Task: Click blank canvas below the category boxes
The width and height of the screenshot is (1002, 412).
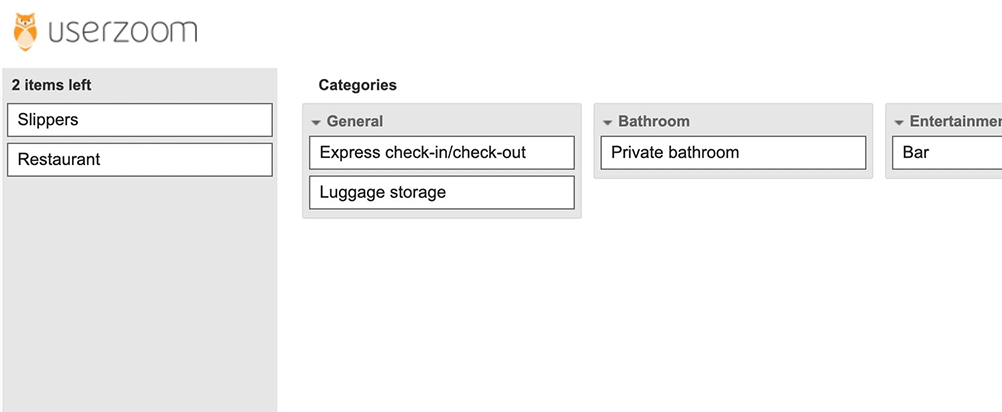Action: pos(640,320)
